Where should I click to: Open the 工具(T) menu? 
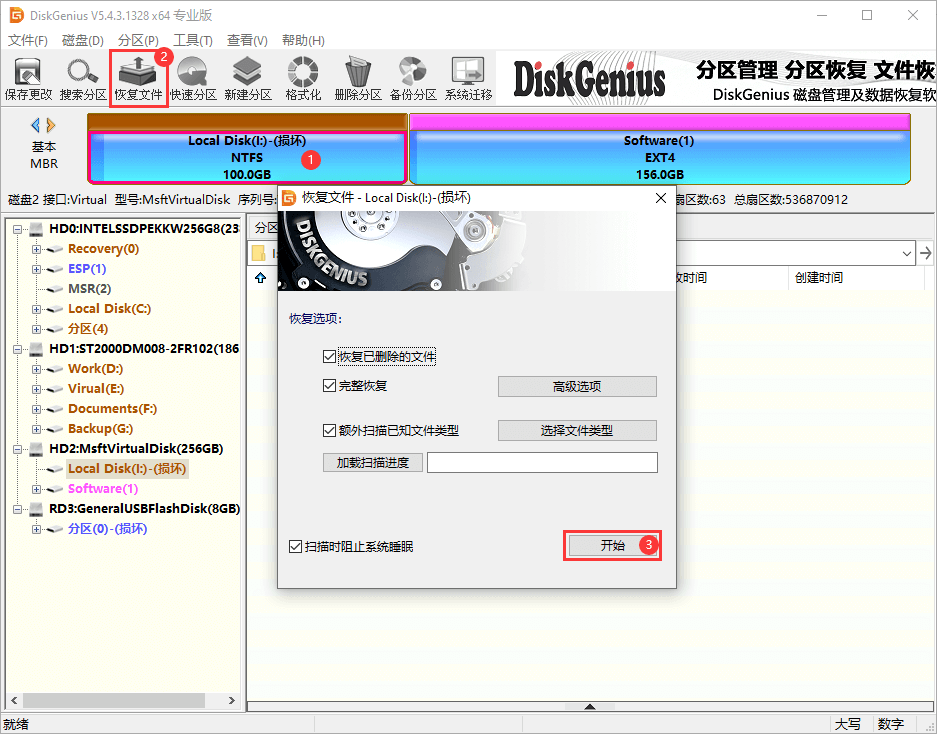[x=193, y=41]
